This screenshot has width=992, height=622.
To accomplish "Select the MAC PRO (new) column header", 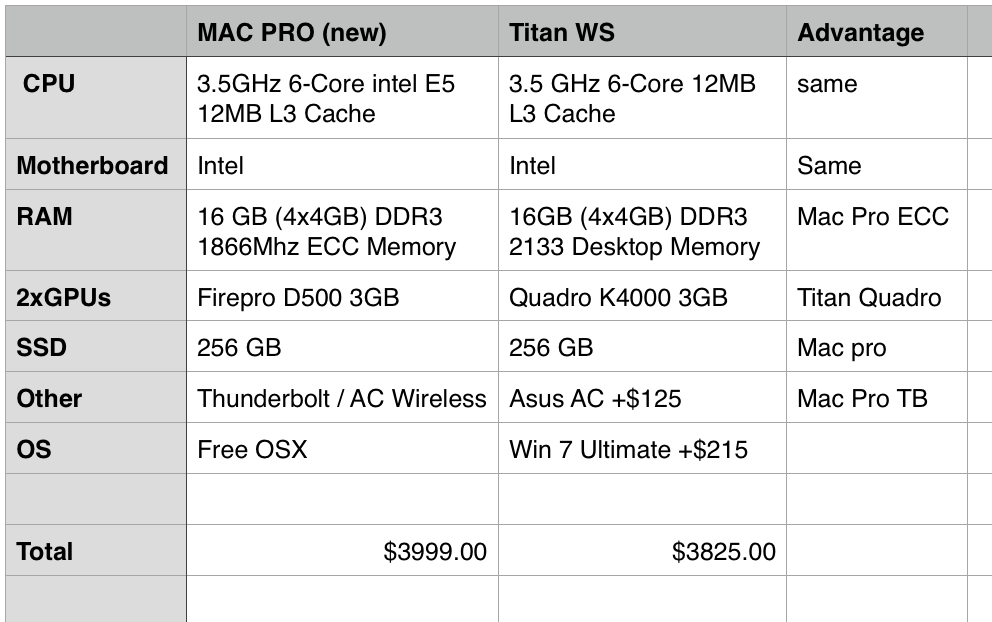I will pos(342,32).
